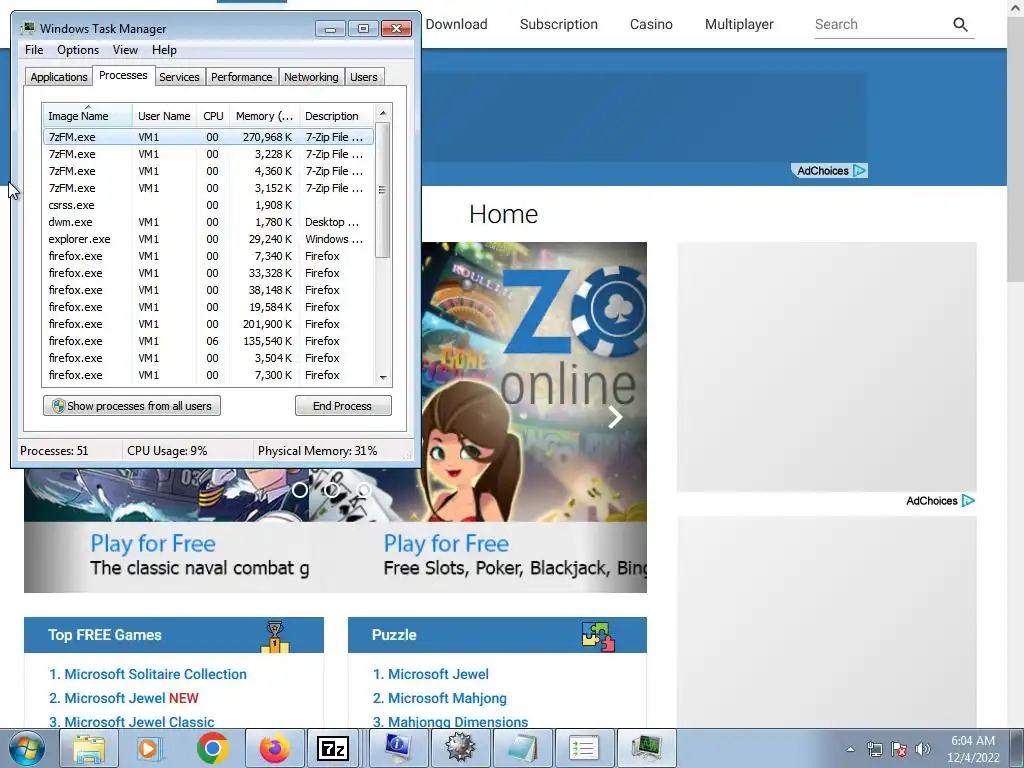Switch to the Networking tab

point(311,77)
